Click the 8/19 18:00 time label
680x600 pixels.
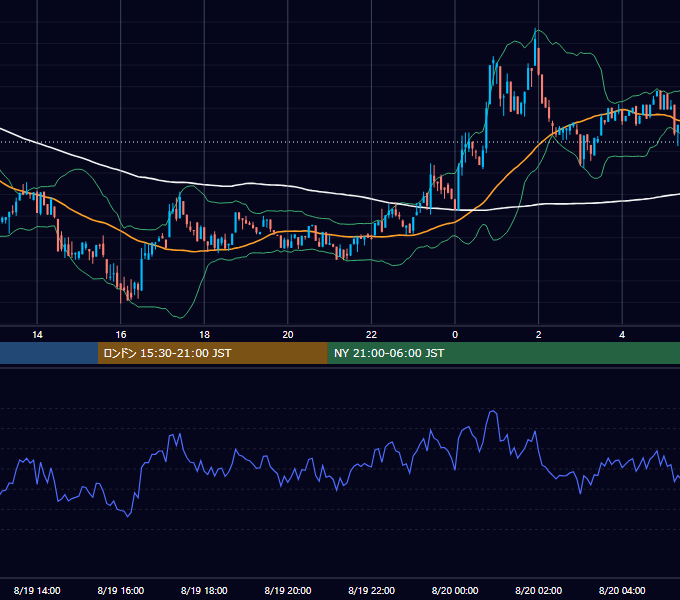[x=204, y=590]
